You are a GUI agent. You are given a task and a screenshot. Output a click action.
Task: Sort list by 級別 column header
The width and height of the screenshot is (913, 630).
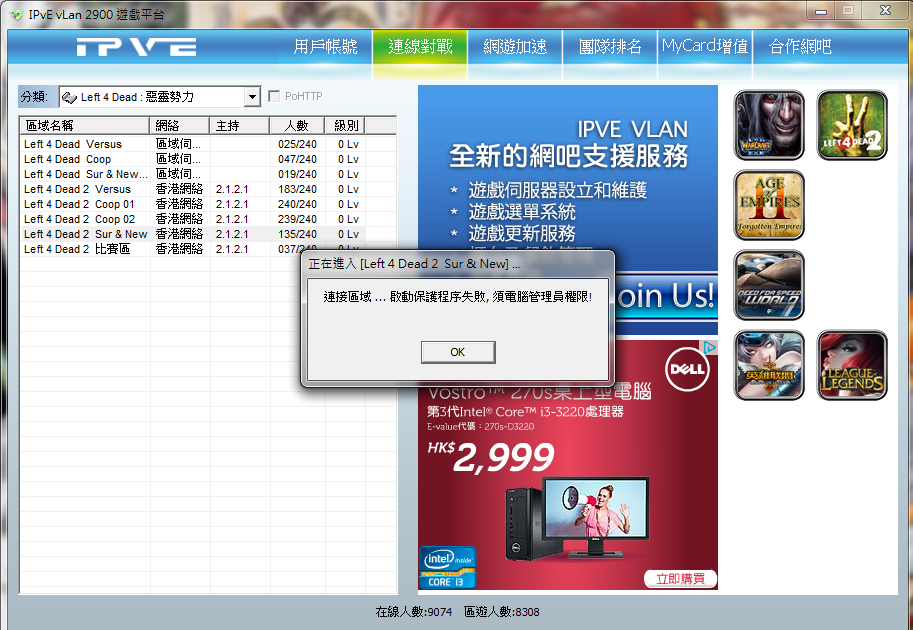(345, 125)
